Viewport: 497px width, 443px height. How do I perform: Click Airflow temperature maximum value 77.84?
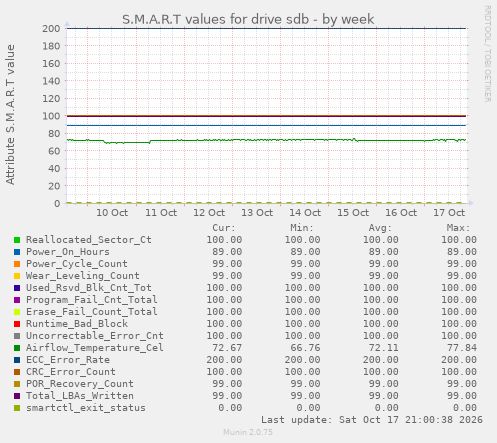(x=462, y=348)
